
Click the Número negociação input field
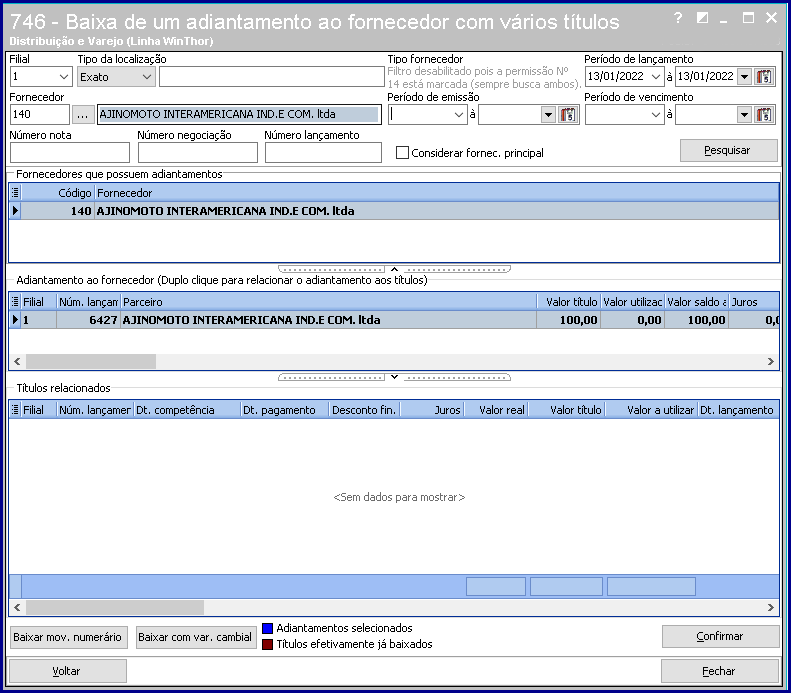pyautogui.click(x=198, y=152)
